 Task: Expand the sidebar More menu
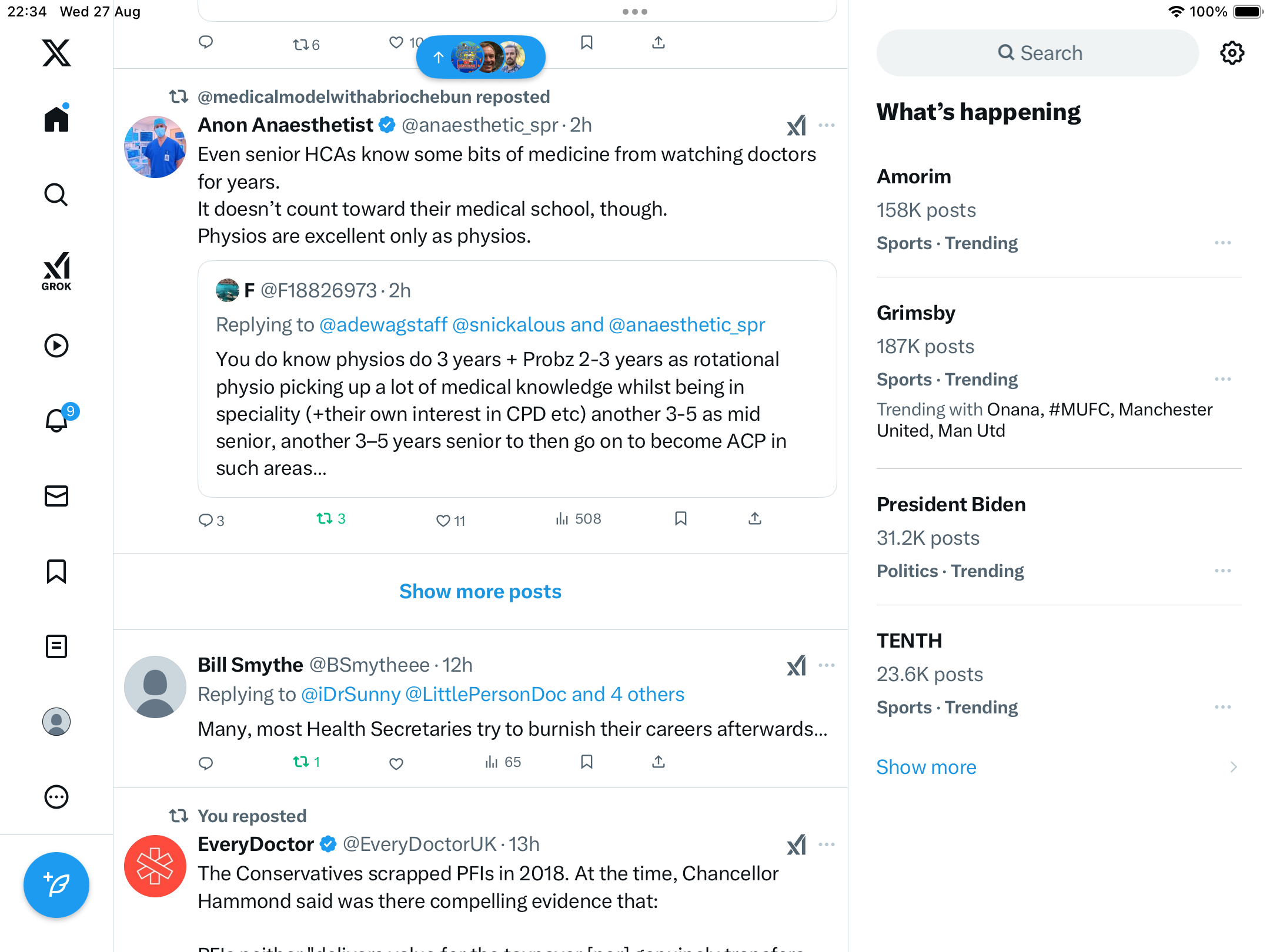56,797
